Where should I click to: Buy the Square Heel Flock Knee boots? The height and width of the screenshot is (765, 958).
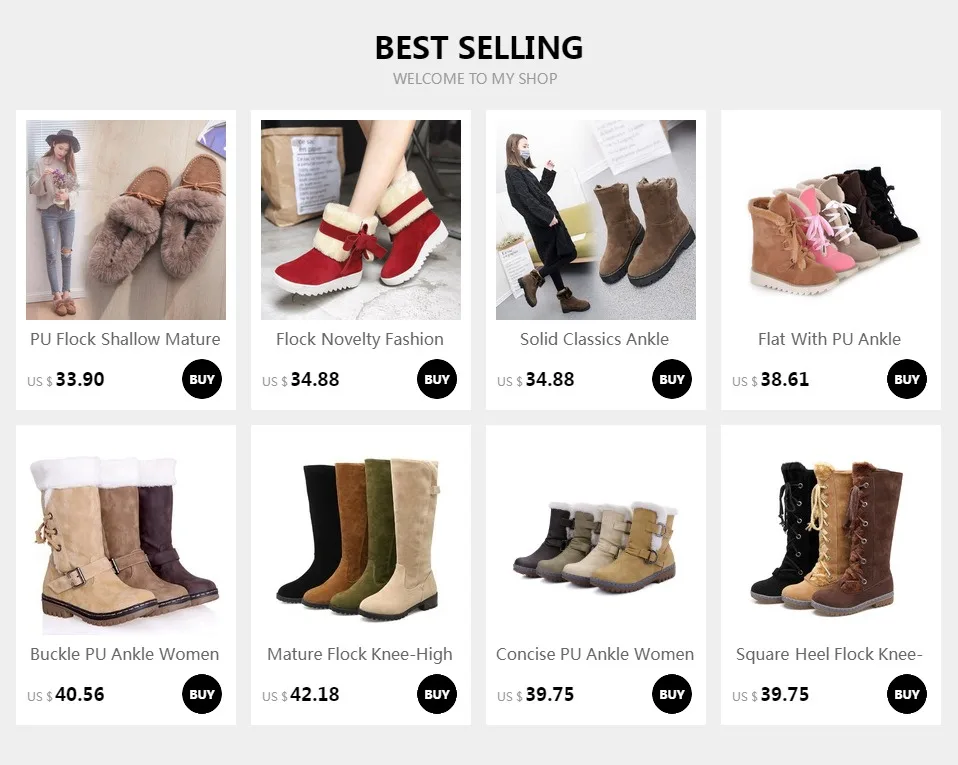tap(907, 694)
